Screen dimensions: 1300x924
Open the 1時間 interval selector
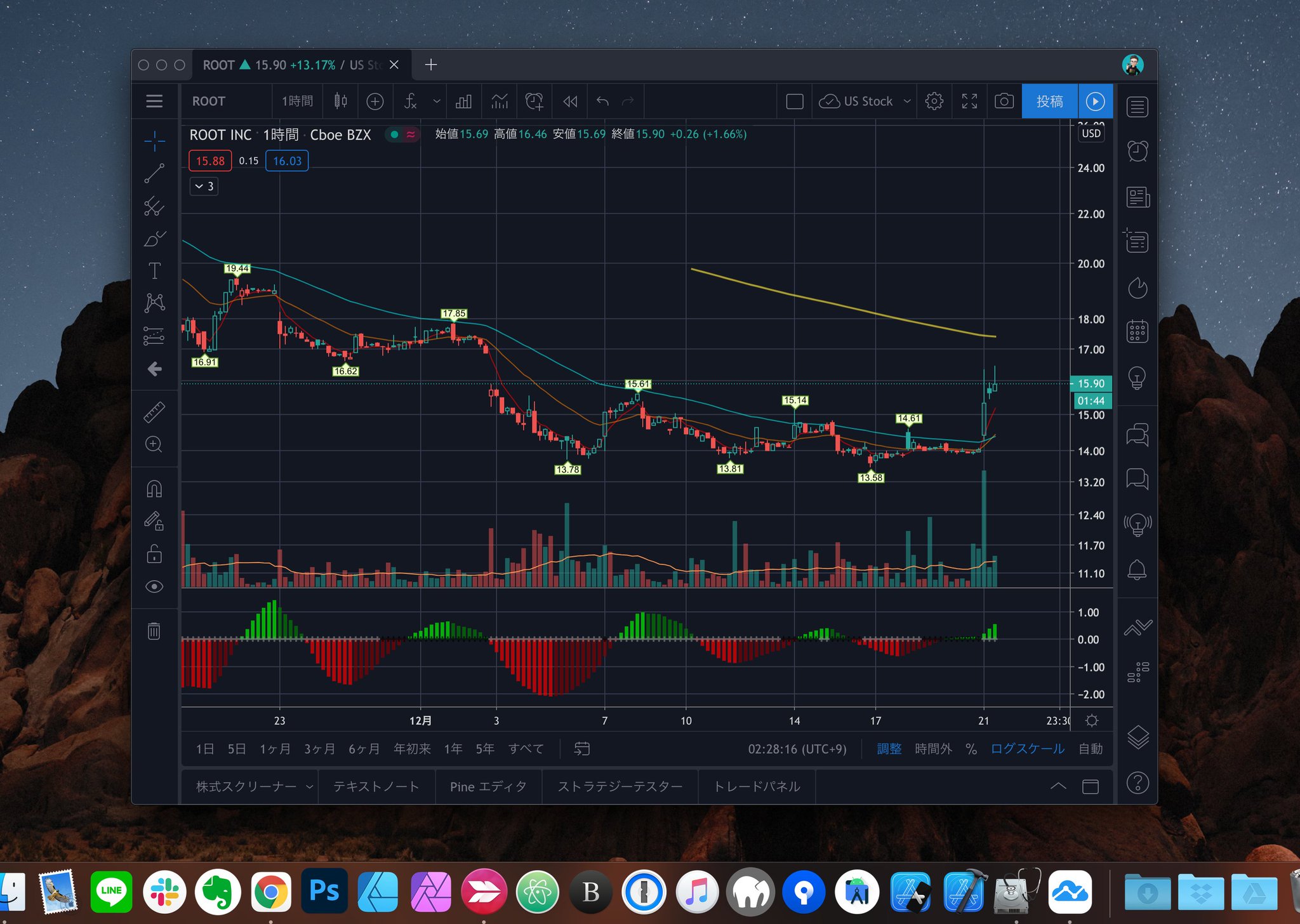click(x=297, y=102)
